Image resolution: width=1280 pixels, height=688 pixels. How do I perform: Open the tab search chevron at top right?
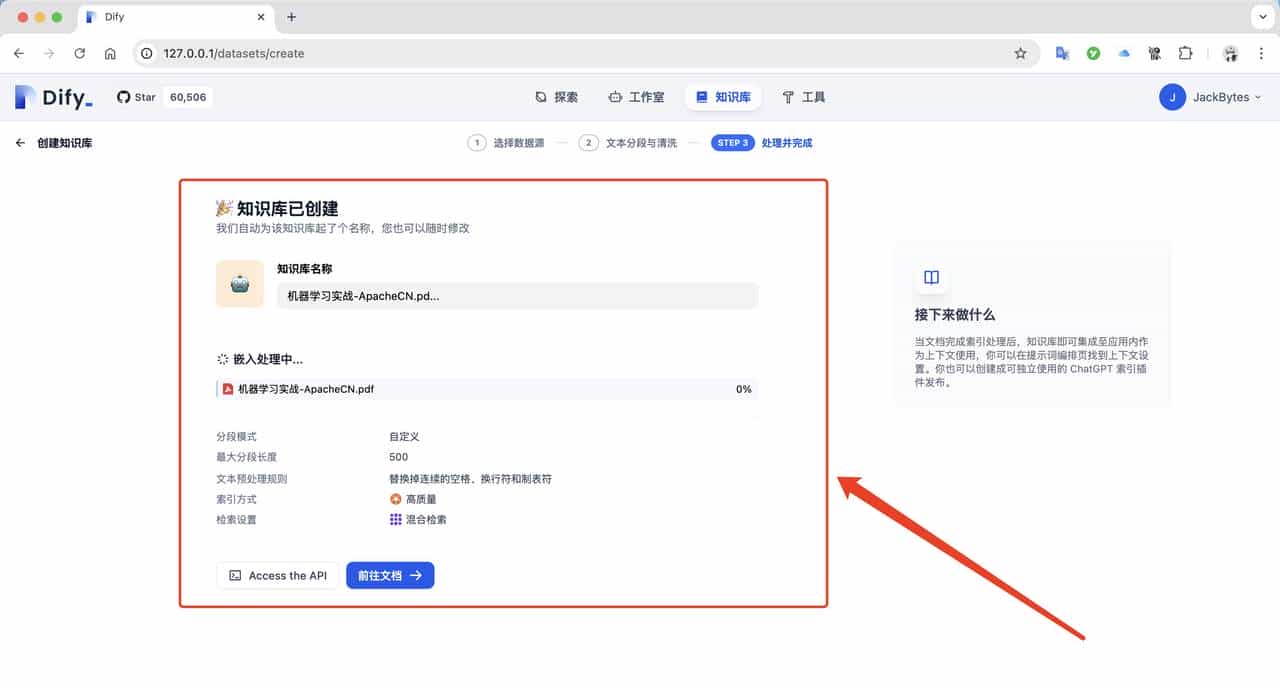[x=1262, y=16]
